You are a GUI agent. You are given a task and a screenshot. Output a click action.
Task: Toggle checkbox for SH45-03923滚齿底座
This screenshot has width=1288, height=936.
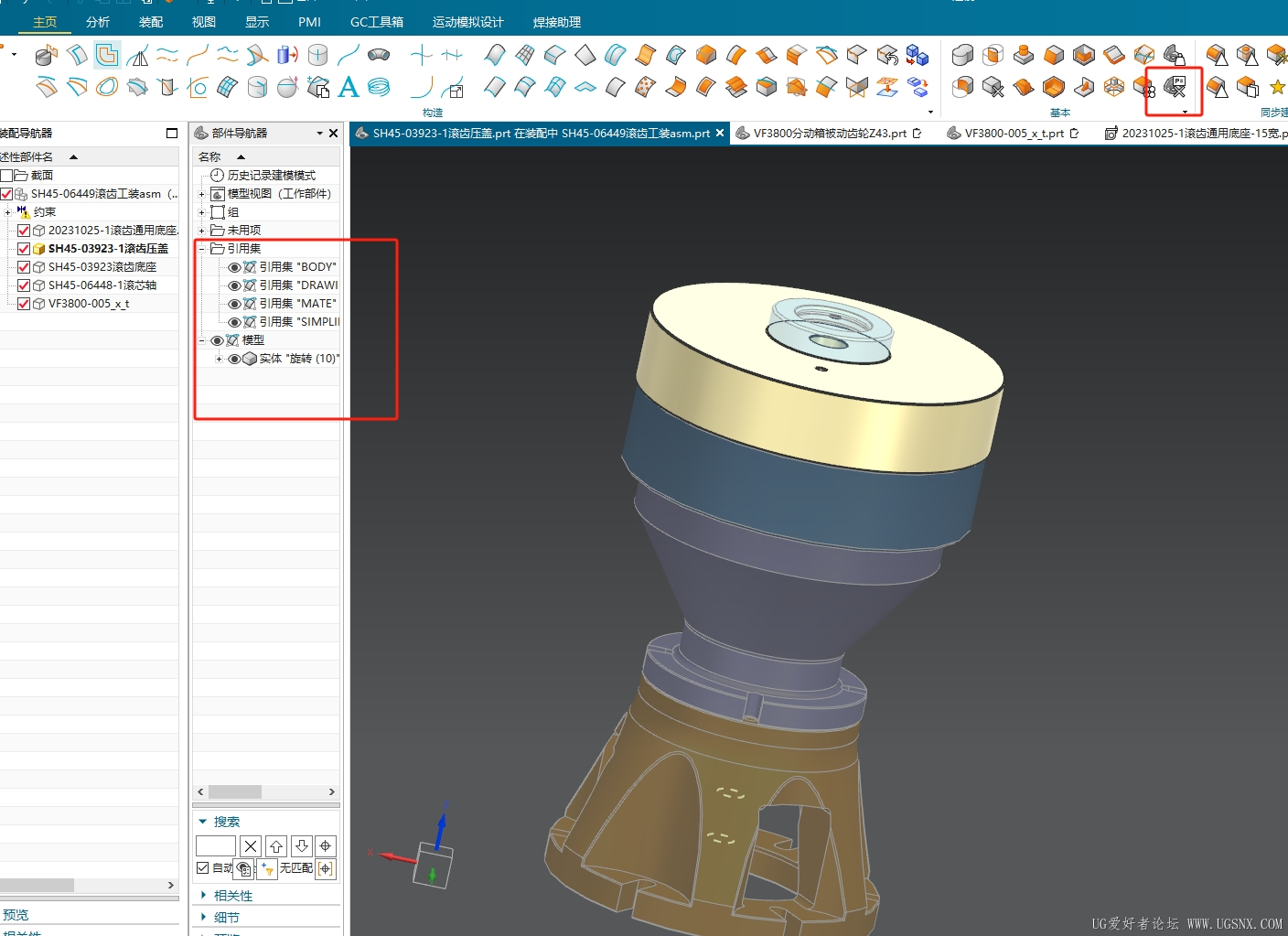click(x=24, y=267)
